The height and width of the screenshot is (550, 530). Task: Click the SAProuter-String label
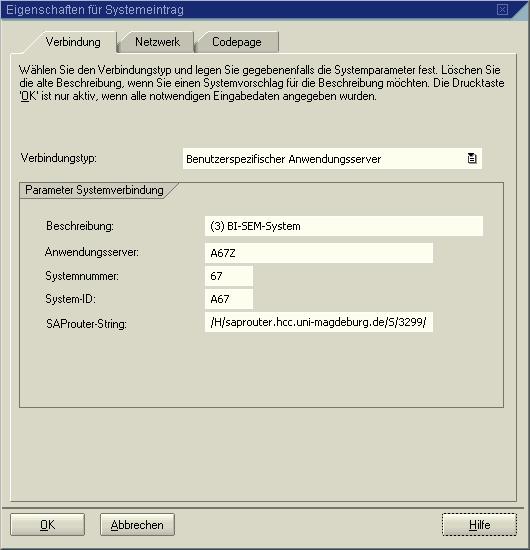tap(86, 323)
